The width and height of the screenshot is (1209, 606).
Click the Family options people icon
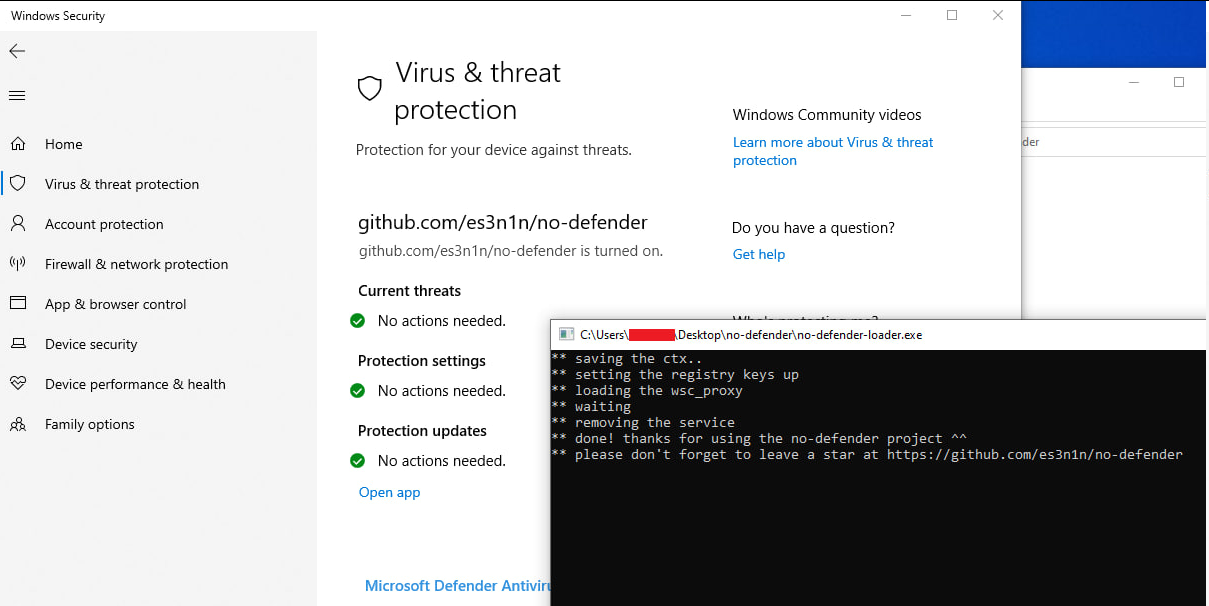coord(17,424)
